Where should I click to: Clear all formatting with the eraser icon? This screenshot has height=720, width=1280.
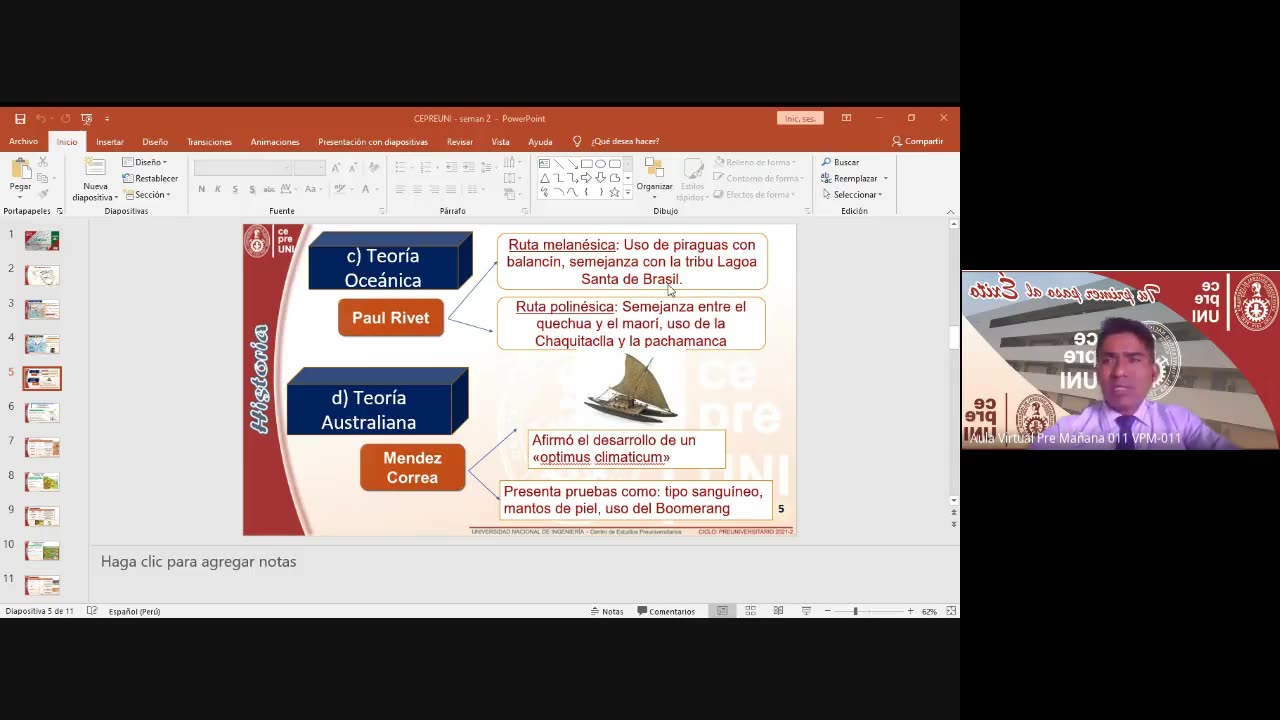(x=374, y=167)
